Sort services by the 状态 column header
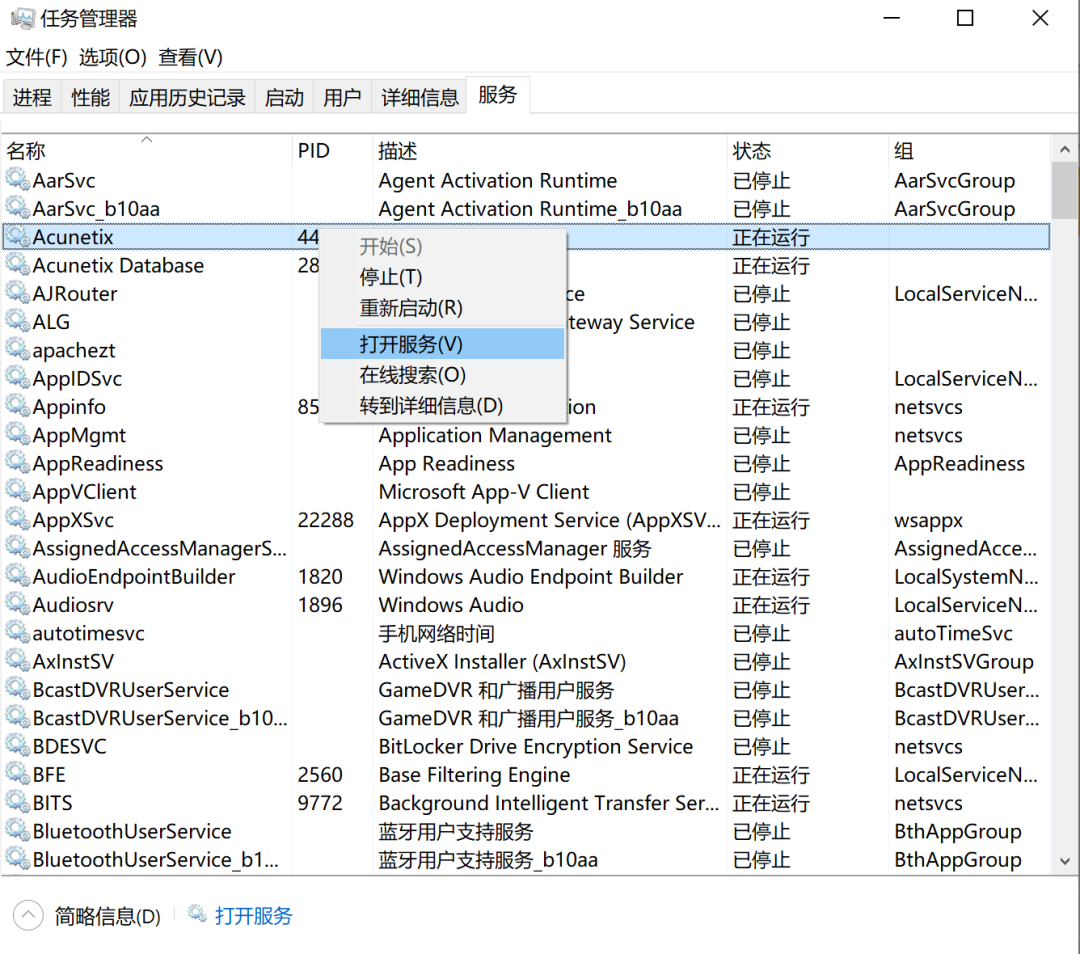Screen dimensions: 1080x954 (x=751, y=150)
